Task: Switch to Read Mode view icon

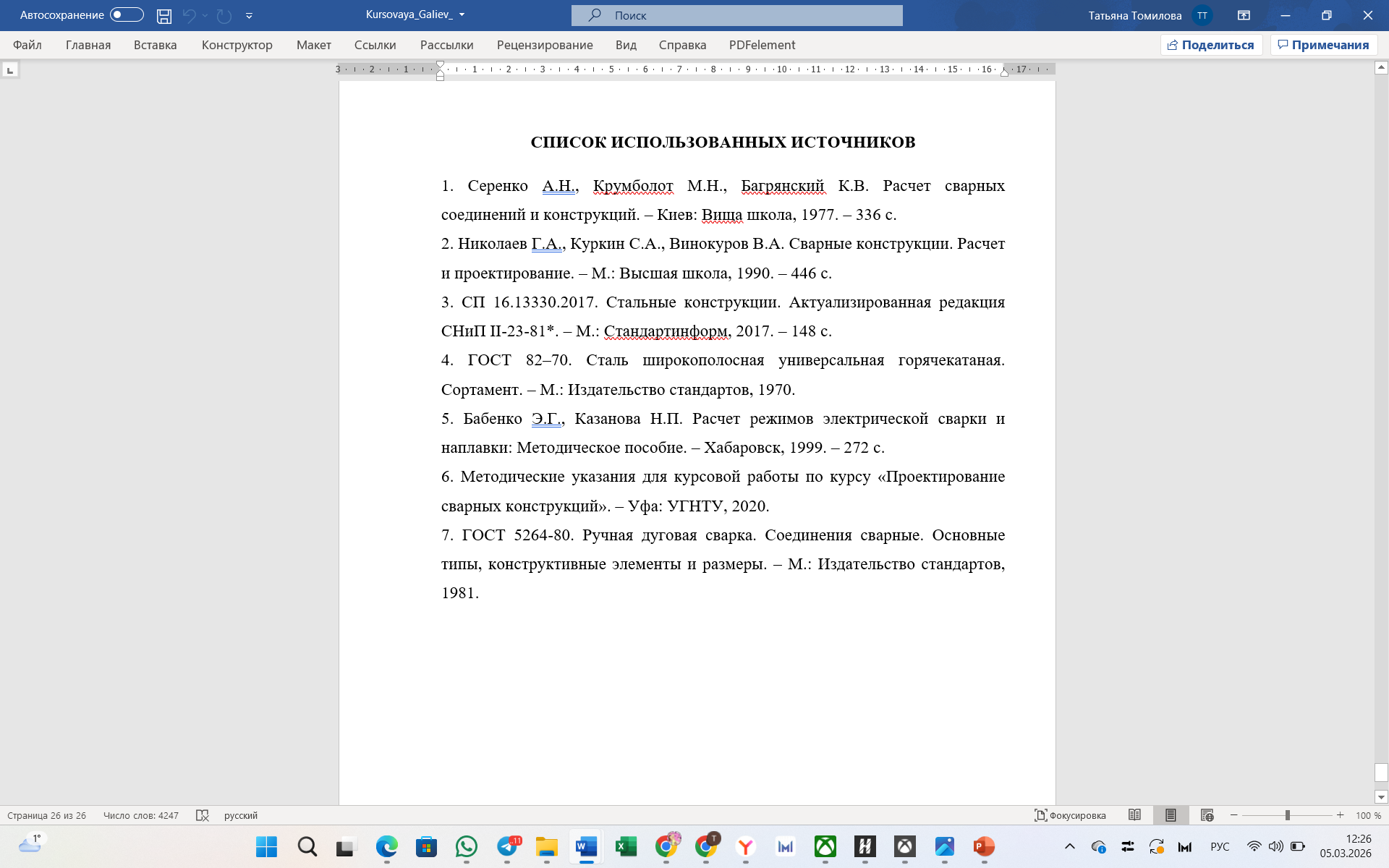Action: pos(1134,815)
